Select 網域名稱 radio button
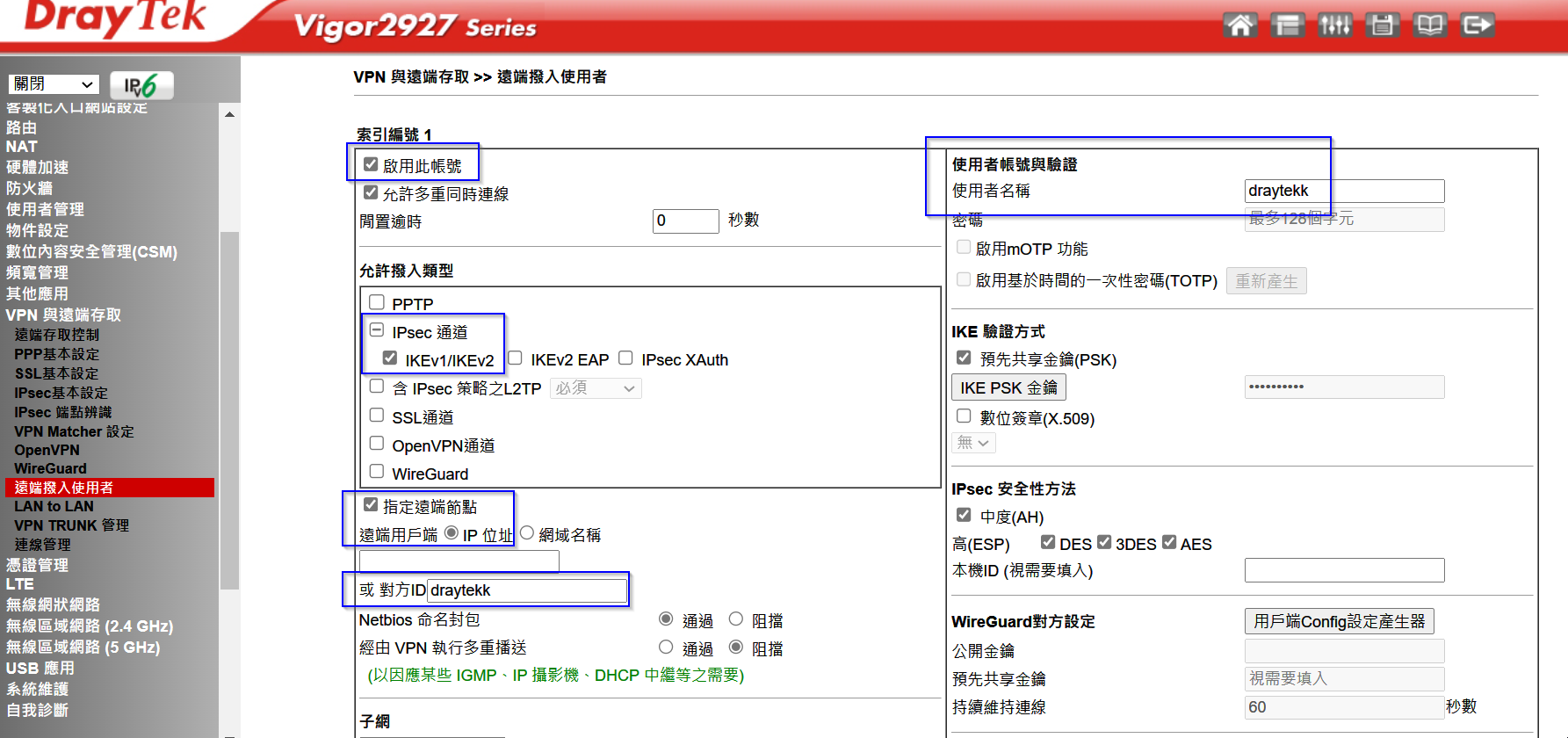 click(x=527, y=533)
